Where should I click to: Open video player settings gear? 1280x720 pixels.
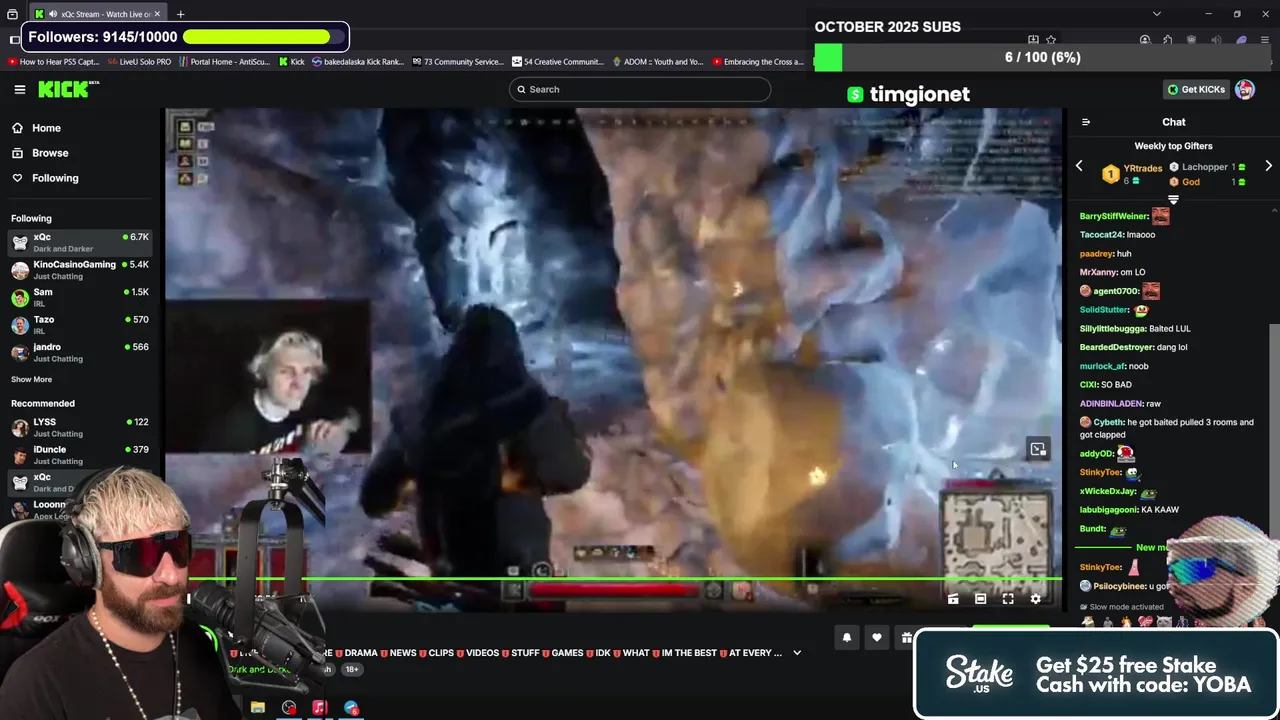1036,598
